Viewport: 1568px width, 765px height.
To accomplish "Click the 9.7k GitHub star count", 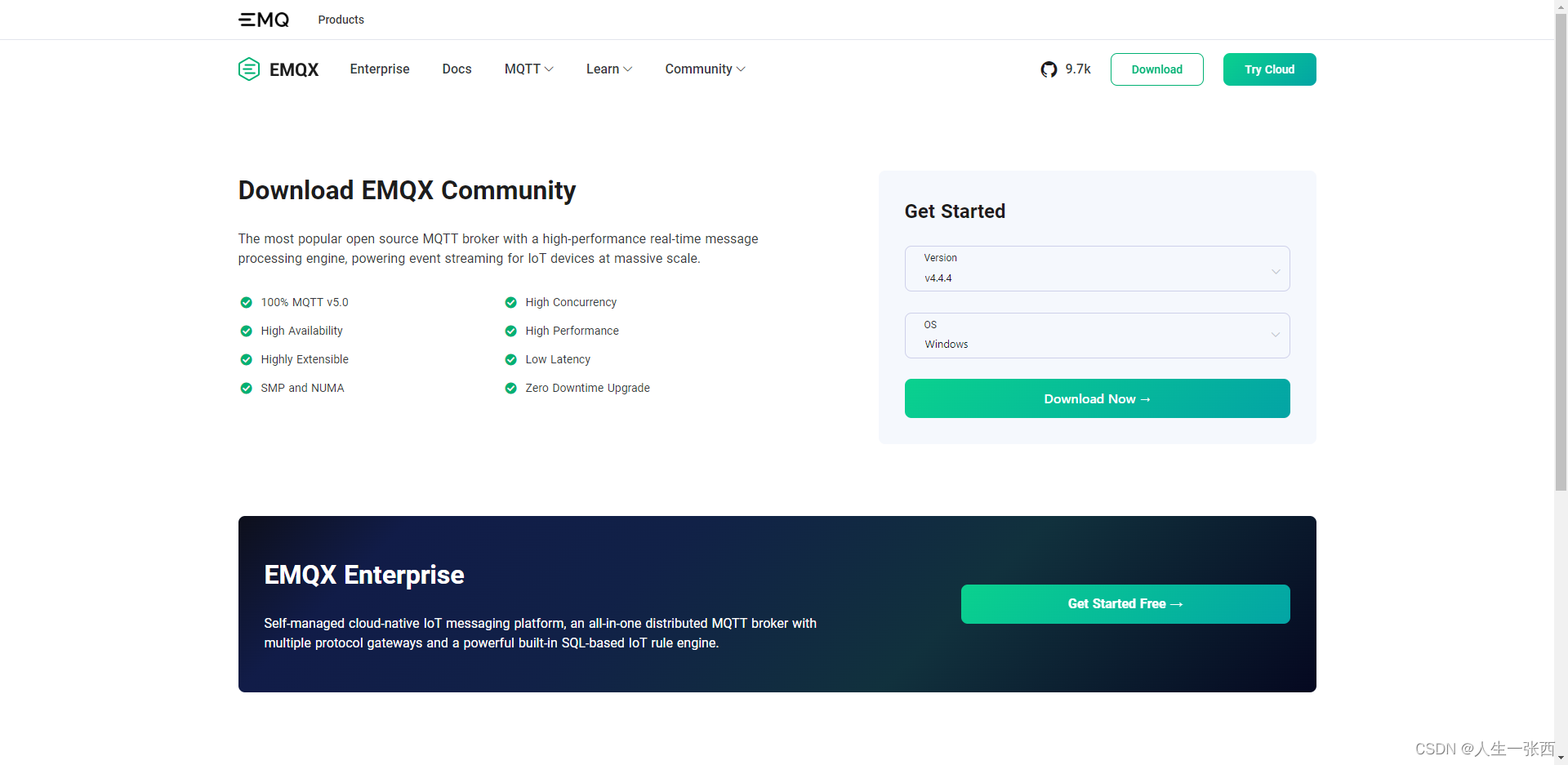I will click(x=1078, y=69).
